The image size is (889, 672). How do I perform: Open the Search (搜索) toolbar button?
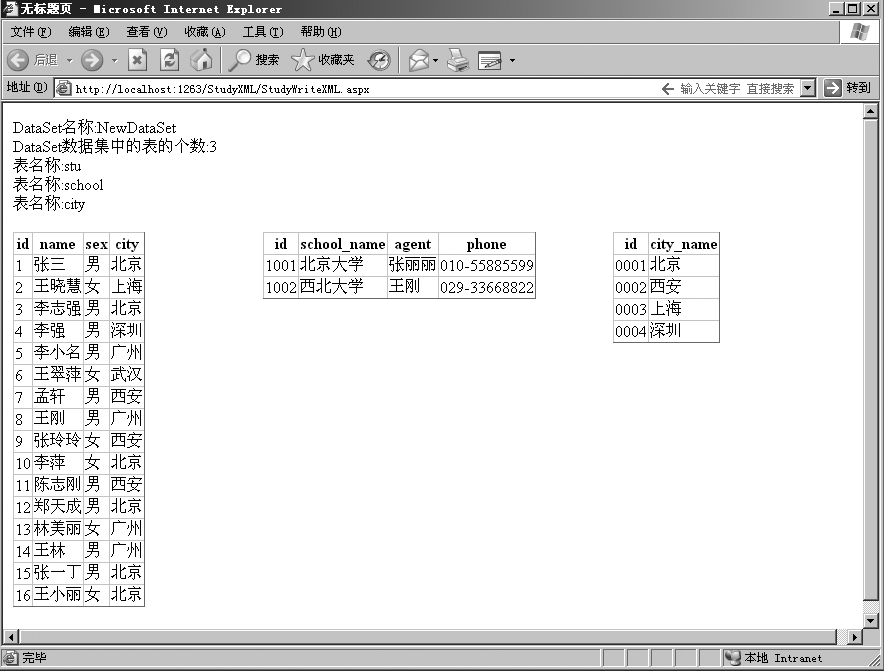pos(253,60)
